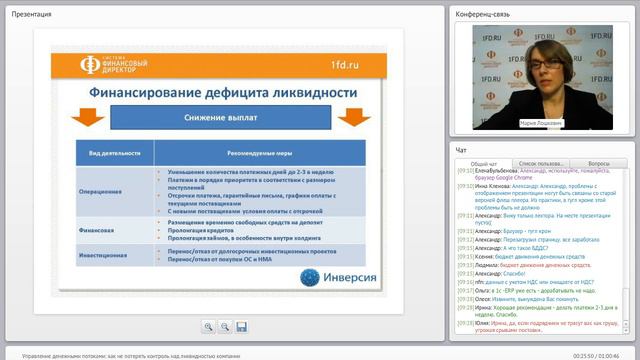640x360 pixels.
Task: Click the Вид деятельности table header
Action: [x=115, y=153]
